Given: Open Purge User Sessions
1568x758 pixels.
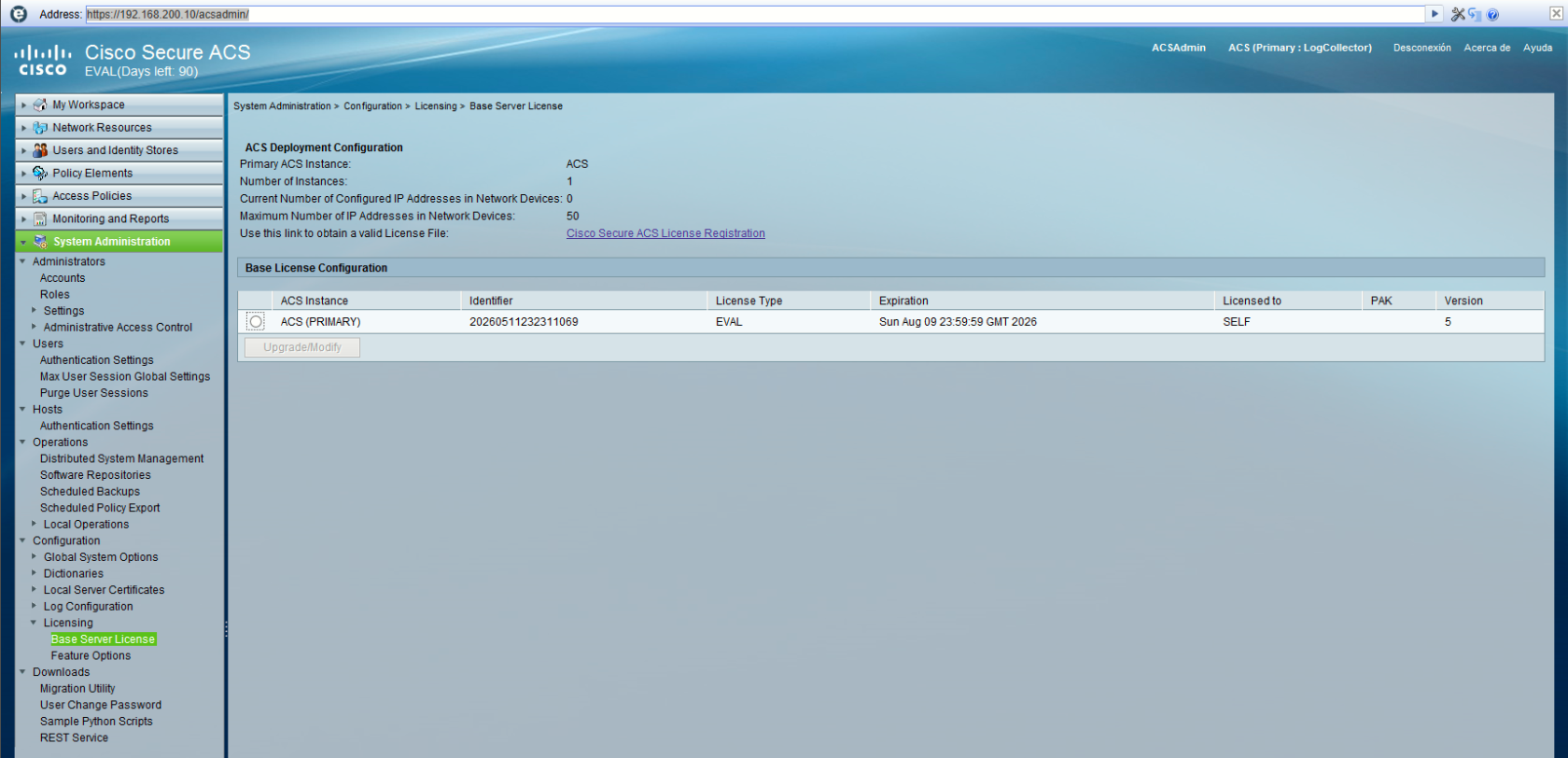Looking at the screenshot, I should click(x=94, y=393).
